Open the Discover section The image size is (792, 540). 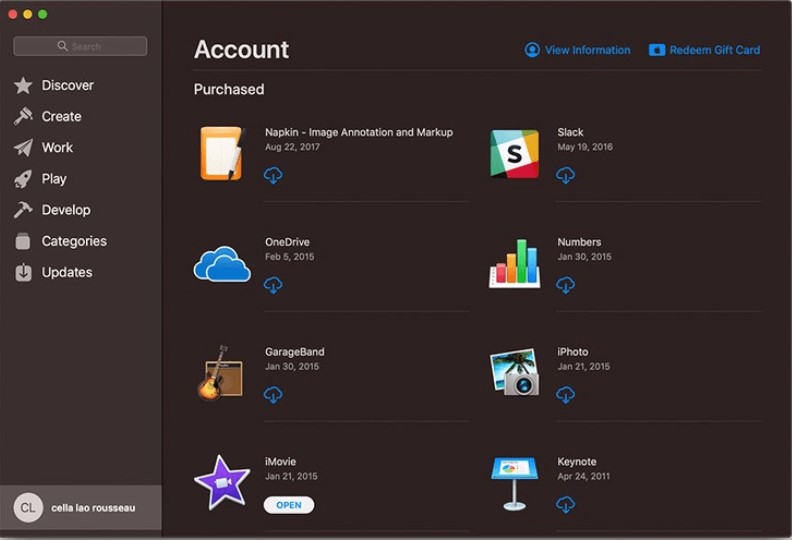(x=68, y=85)
